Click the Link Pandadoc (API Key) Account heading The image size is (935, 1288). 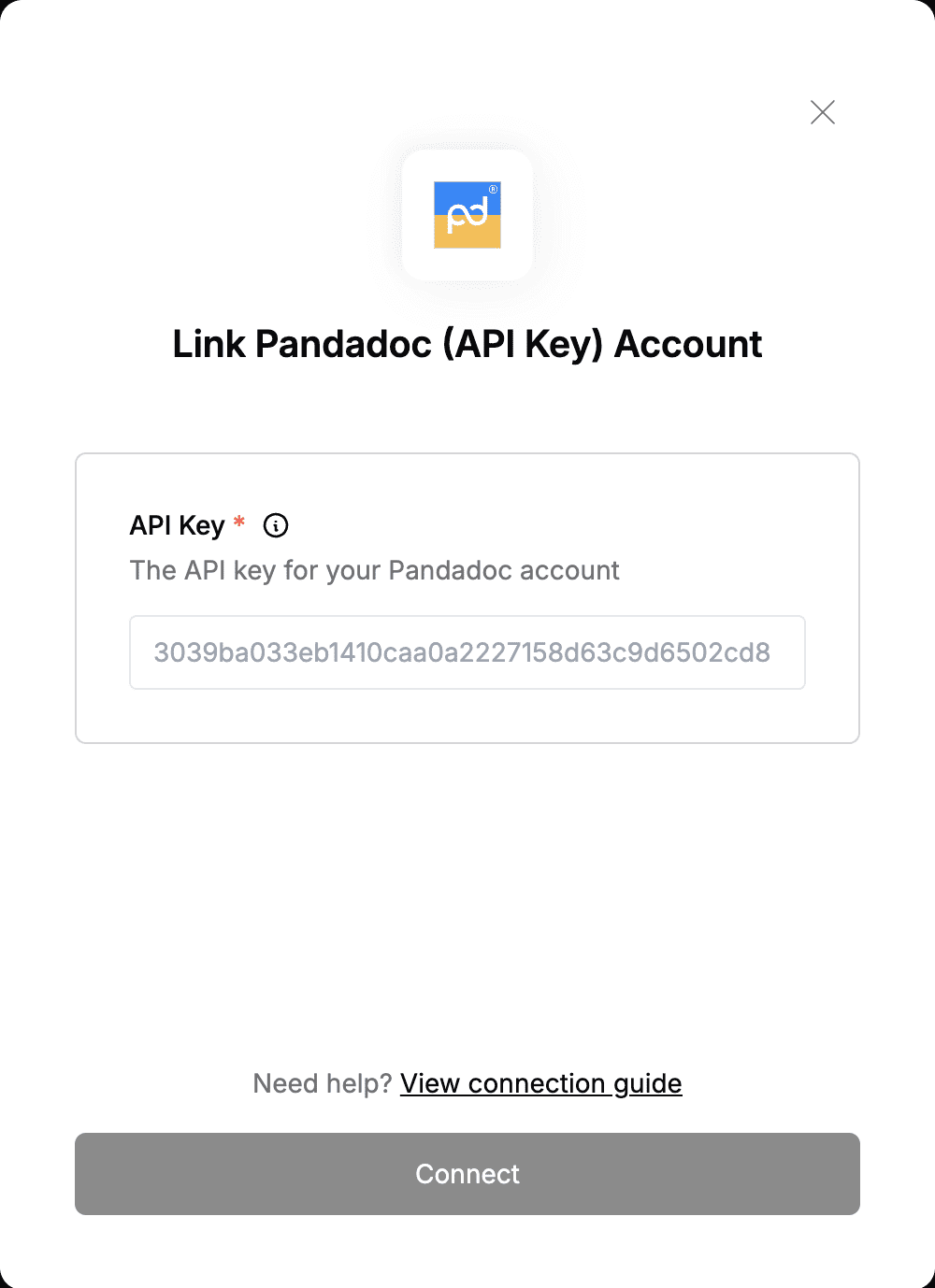pyautogui.click(x=467, y=344)
